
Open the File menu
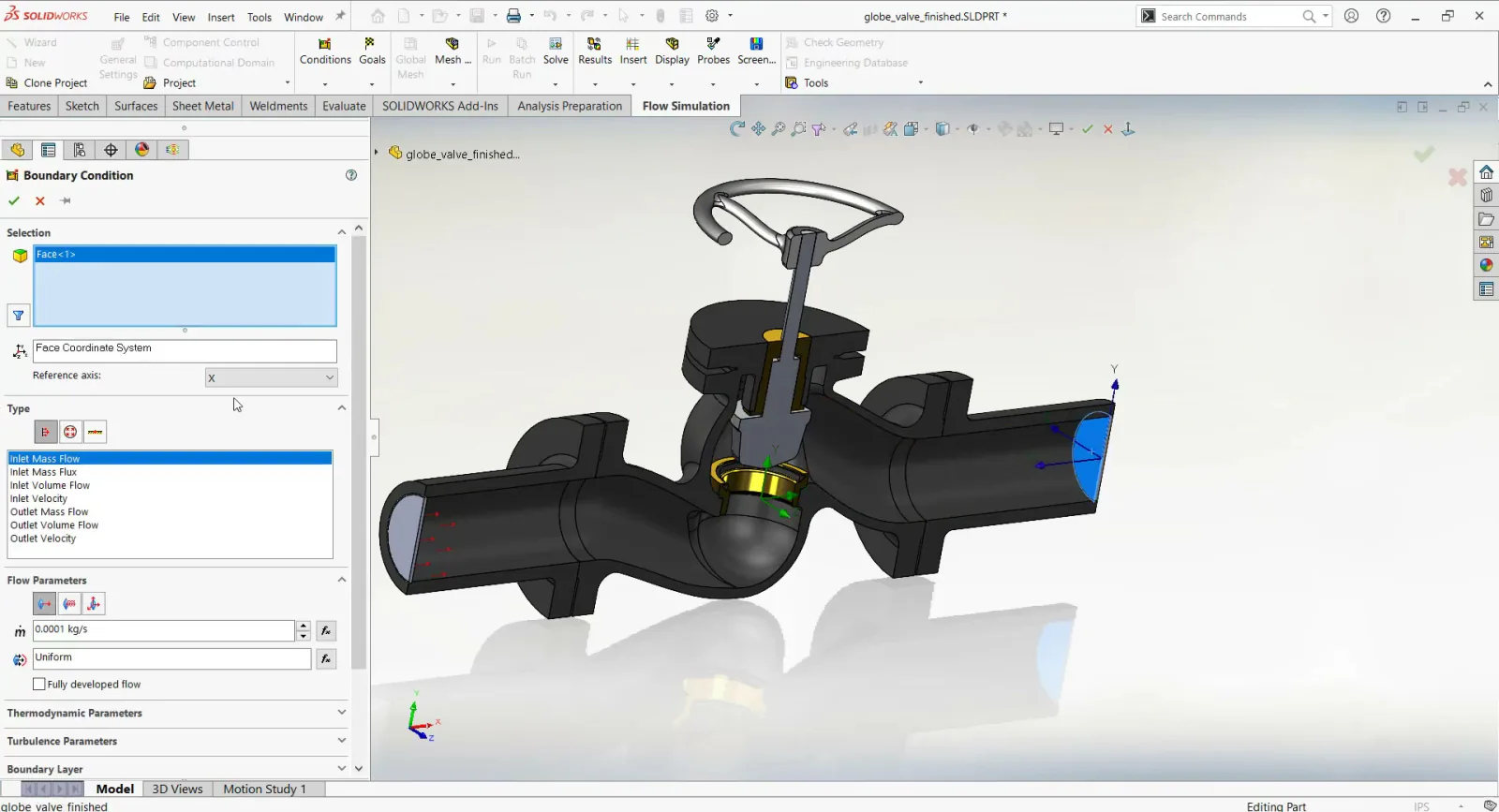tap(122, 17)
